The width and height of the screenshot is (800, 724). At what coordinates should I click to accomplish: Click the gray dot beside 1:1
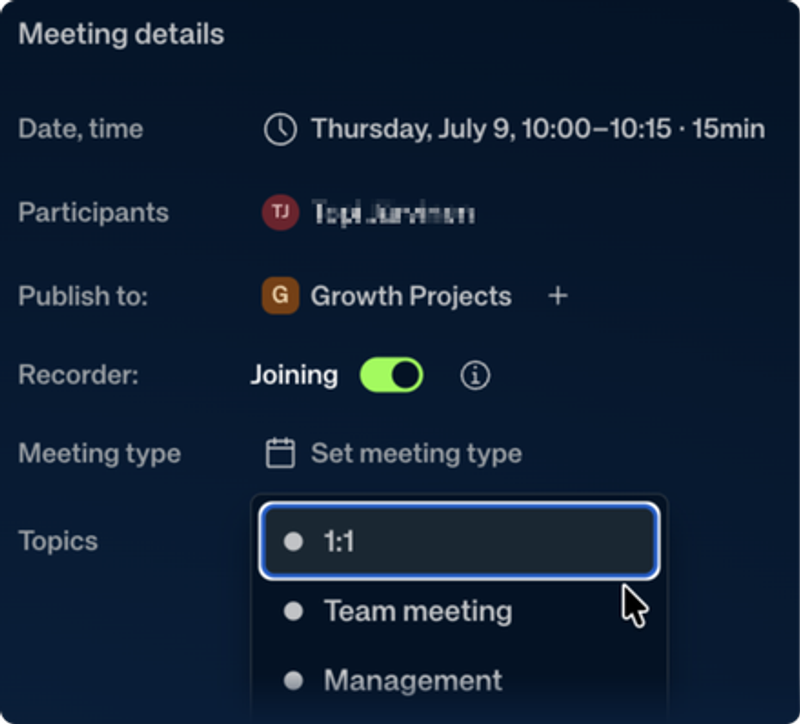click(293, 541)
